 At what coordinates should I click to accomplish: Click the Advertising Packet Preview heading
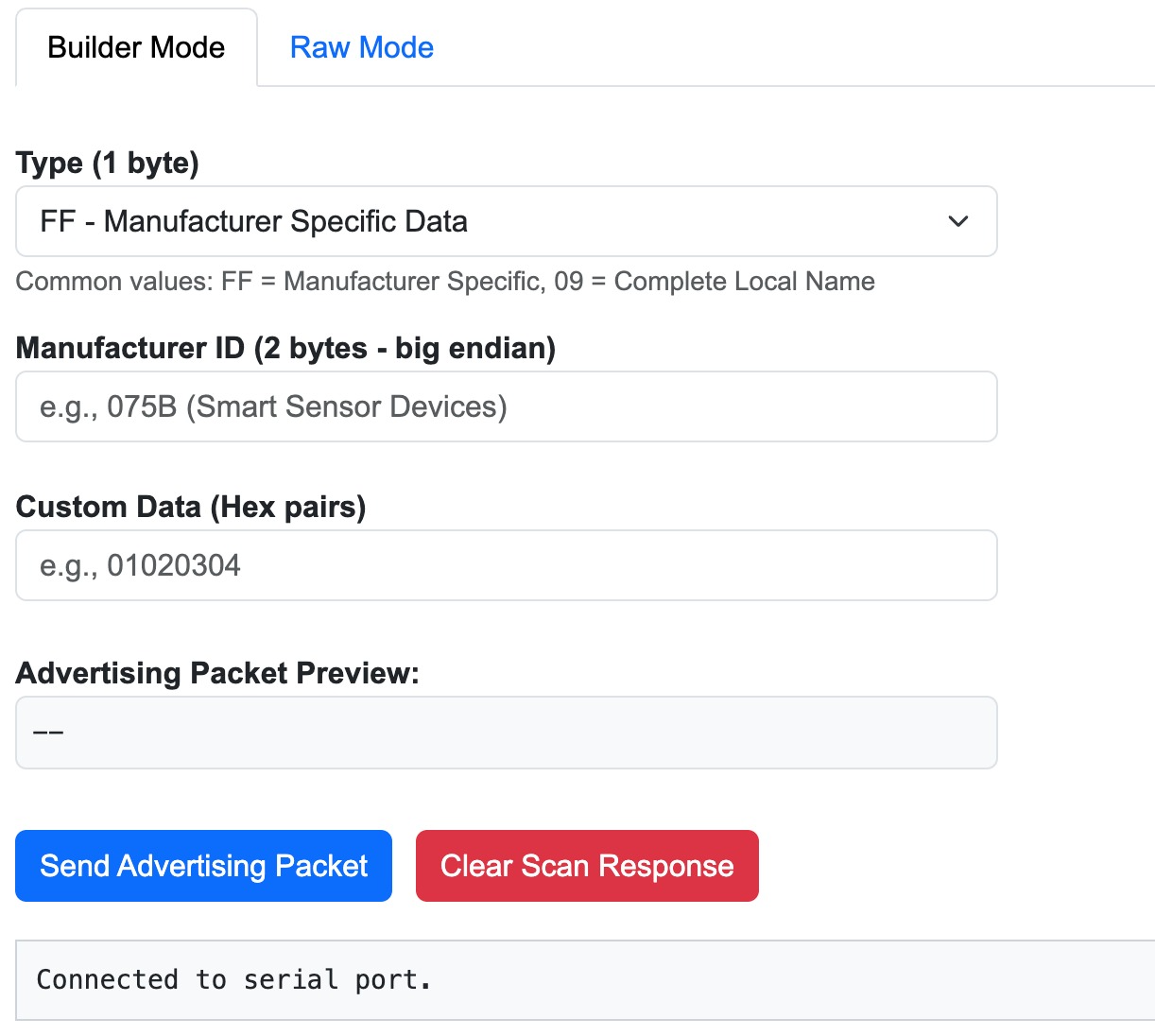click(219, 673)
